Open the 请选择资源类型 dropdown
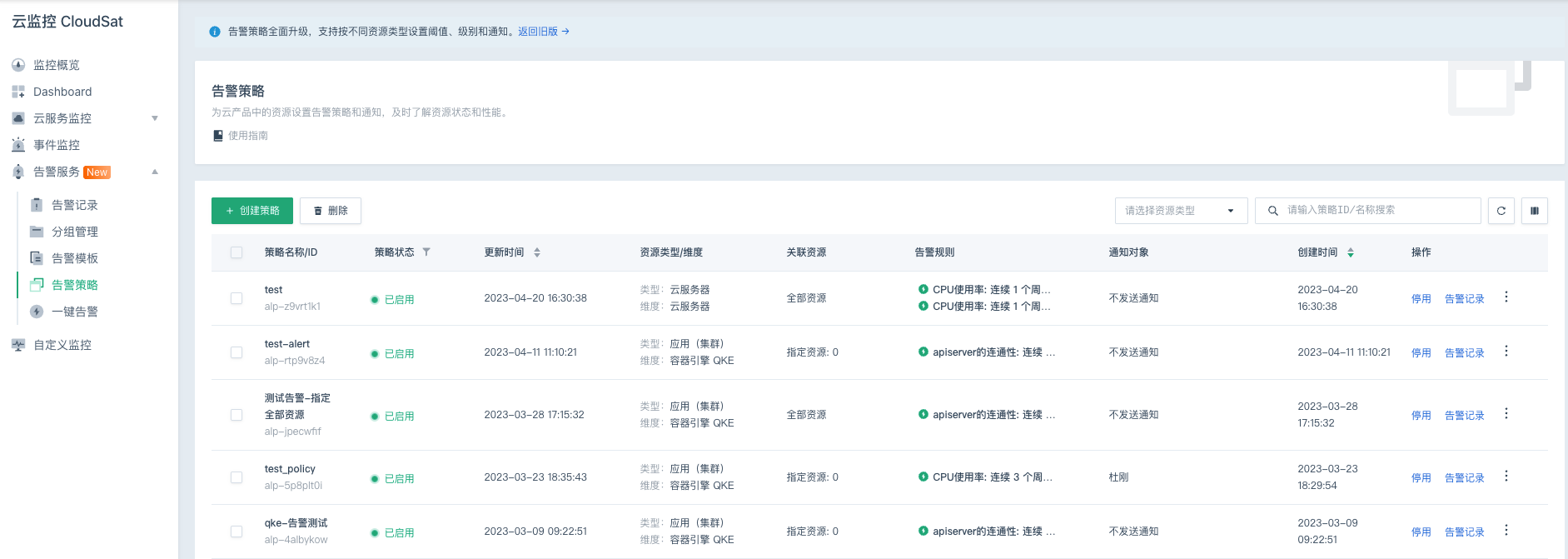1568x559 pixels. click(1180, 211)
